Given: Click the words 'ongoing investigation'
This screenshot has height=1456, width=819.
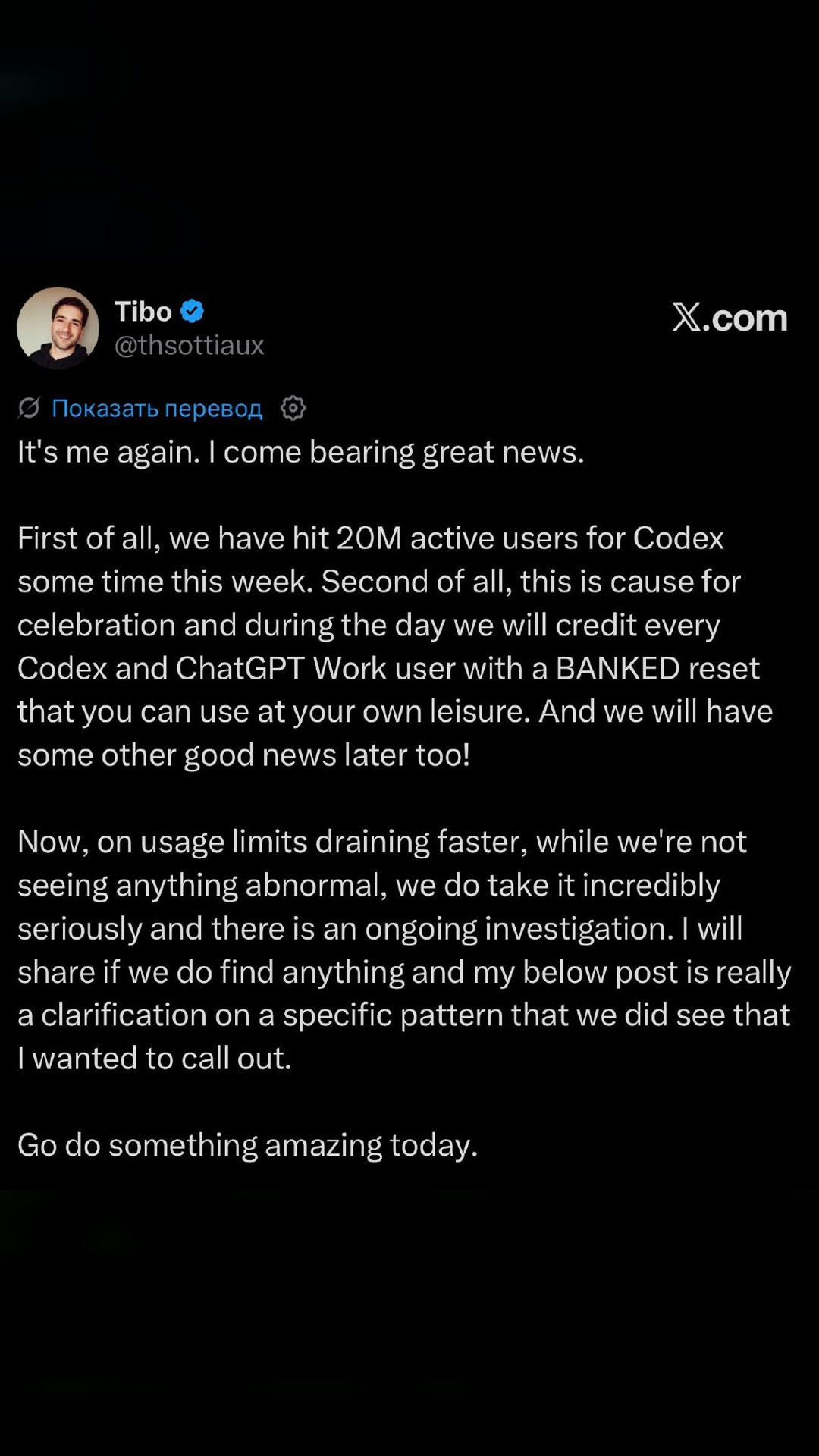Looking at the screenshot, I should [519, 929].
